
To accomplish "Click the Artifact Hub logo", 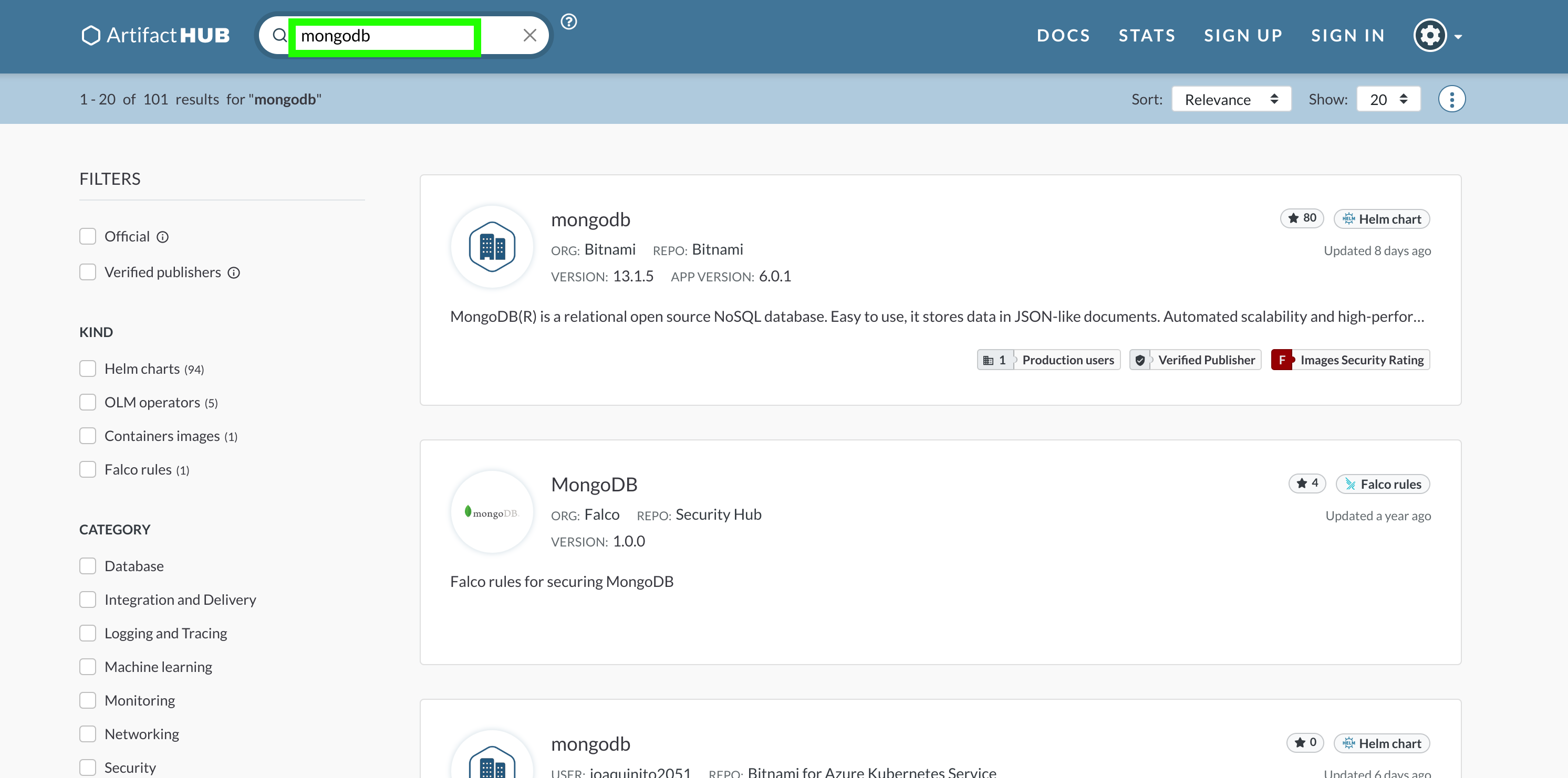I will [x=156, y=35].
